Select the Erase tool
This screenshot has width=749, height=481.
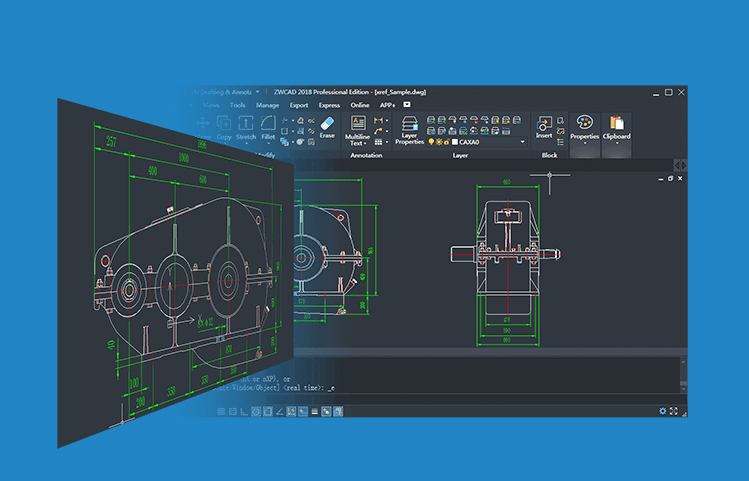(326, 126)
